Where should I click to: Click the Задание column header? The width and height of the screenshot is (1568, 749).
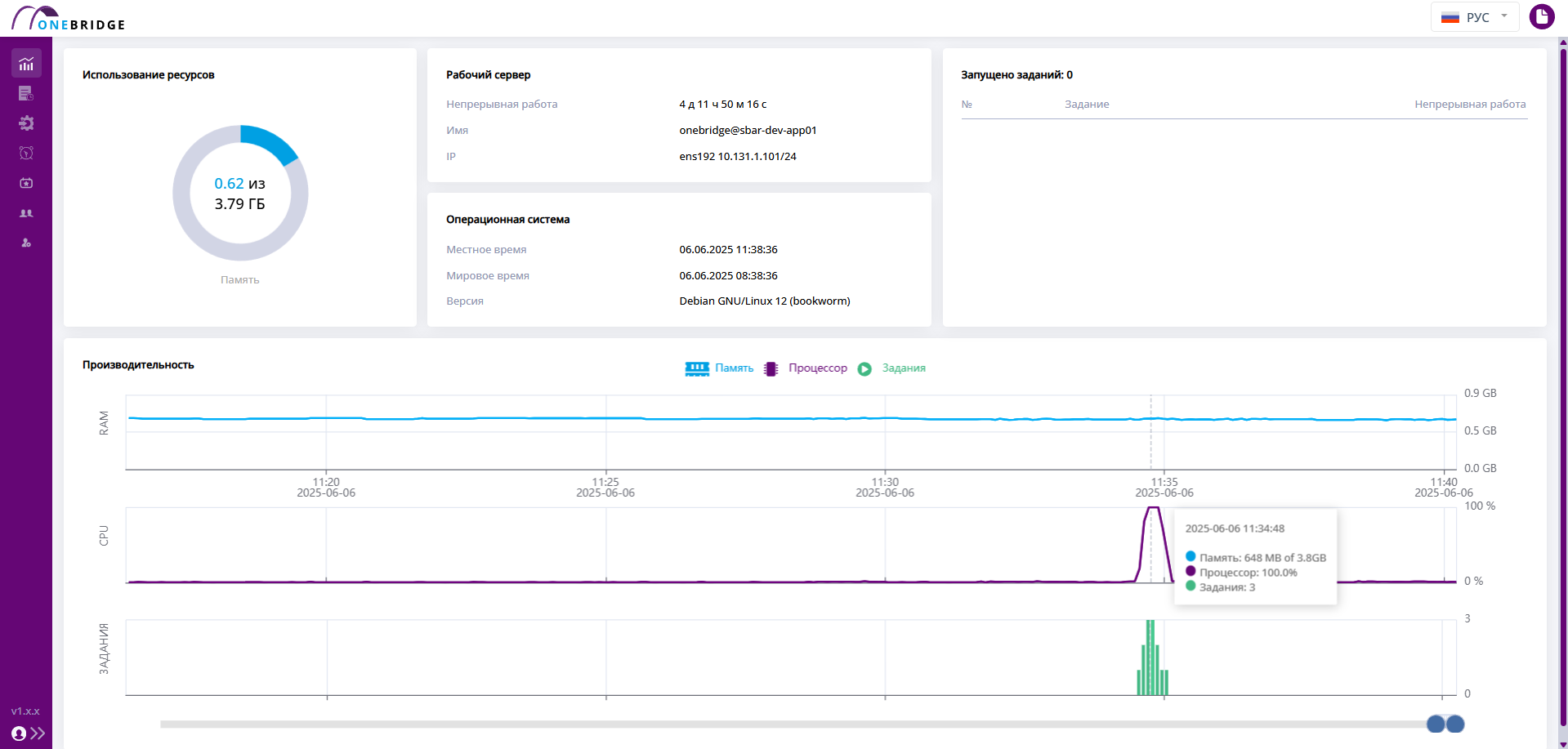click(x=1086, y=105)
